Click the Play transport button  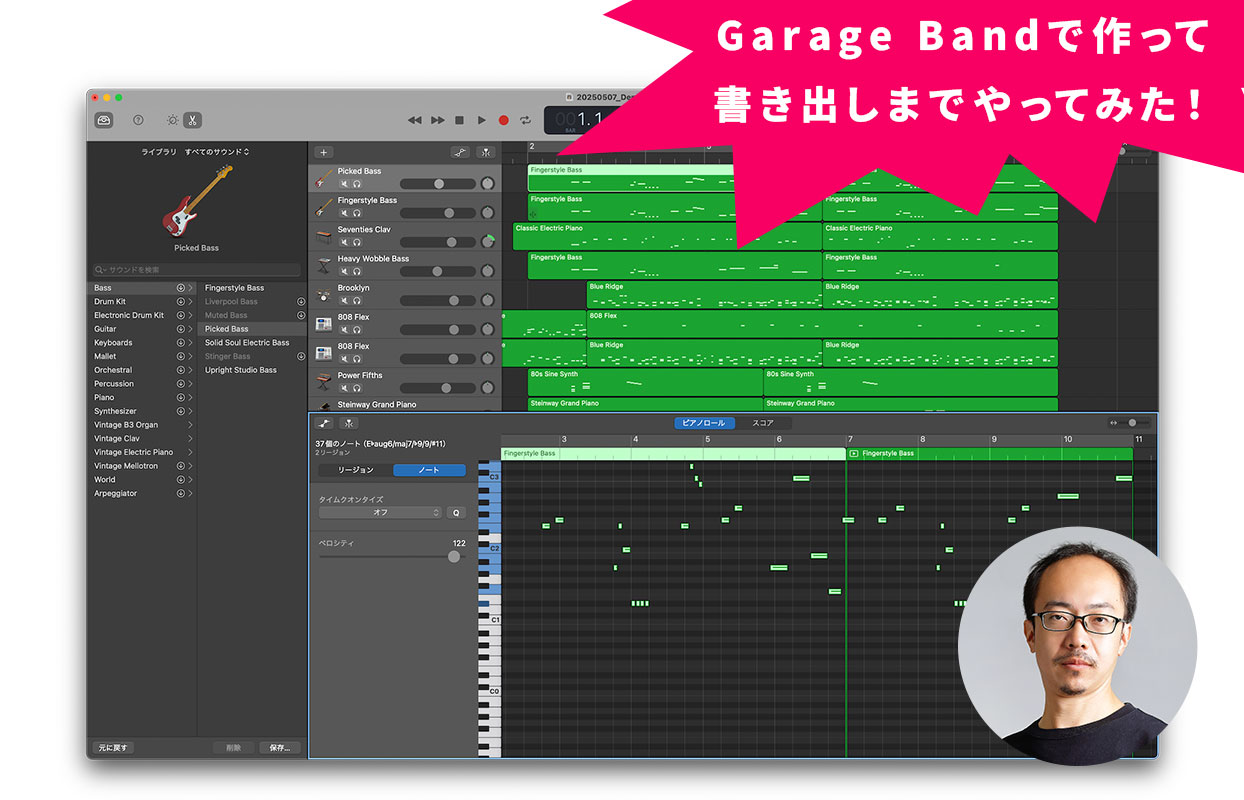(481, 120)
